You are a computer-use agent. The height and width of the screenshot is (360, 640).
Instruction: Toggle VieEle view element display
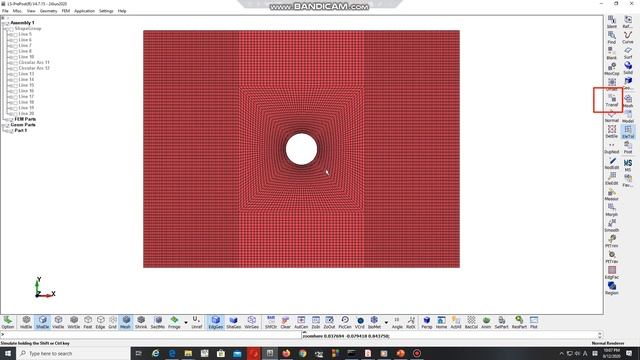coord(58,322)
